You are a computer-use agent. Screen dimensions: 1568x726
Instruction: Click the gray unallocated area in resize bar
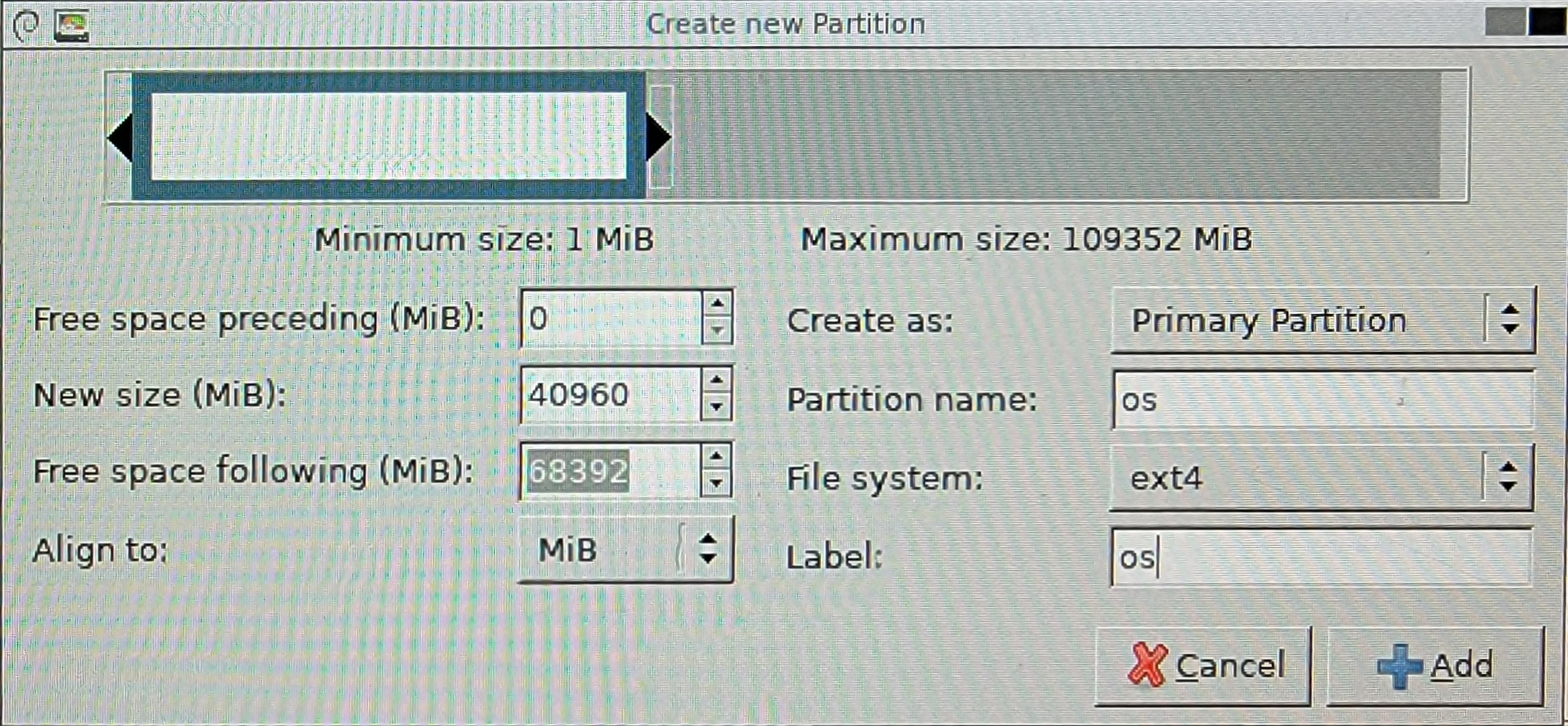click(x=1056, y=135)
